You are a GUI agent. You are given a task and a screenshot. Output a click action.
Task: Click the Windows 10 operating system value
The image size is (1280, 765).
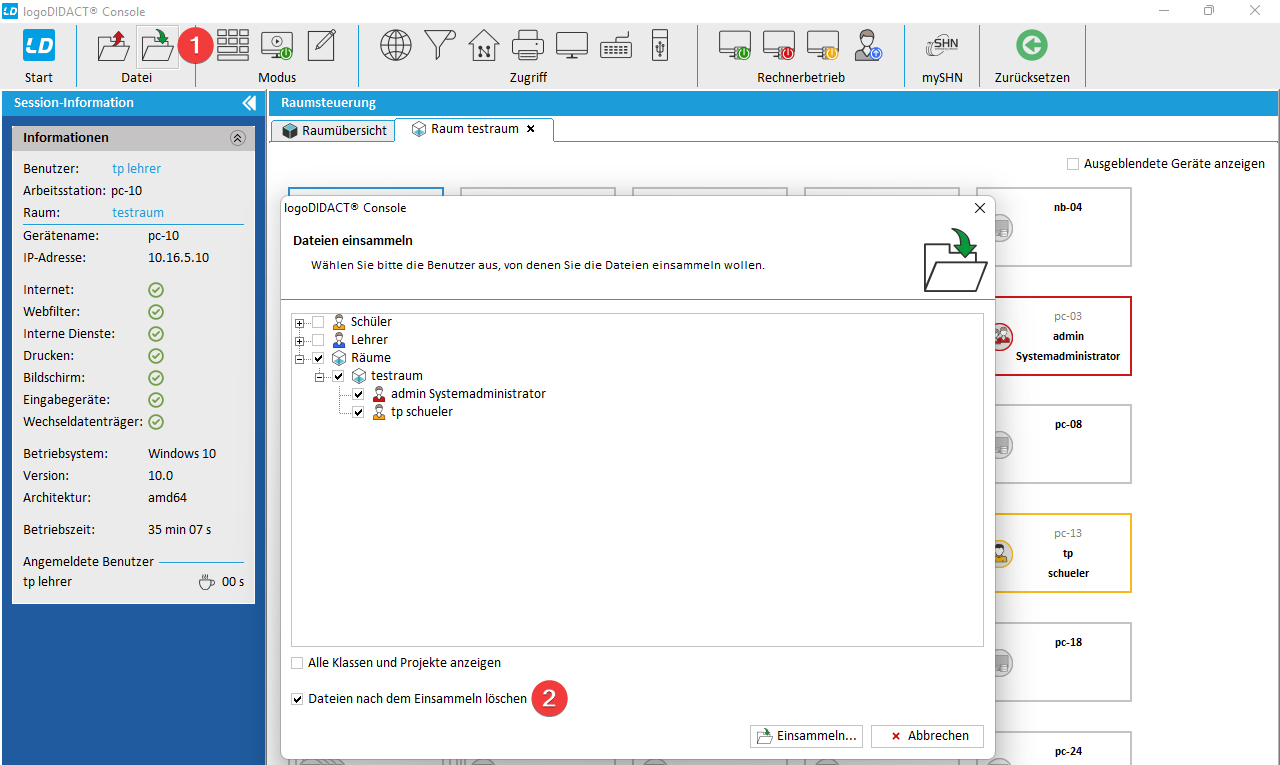point(182,454)
